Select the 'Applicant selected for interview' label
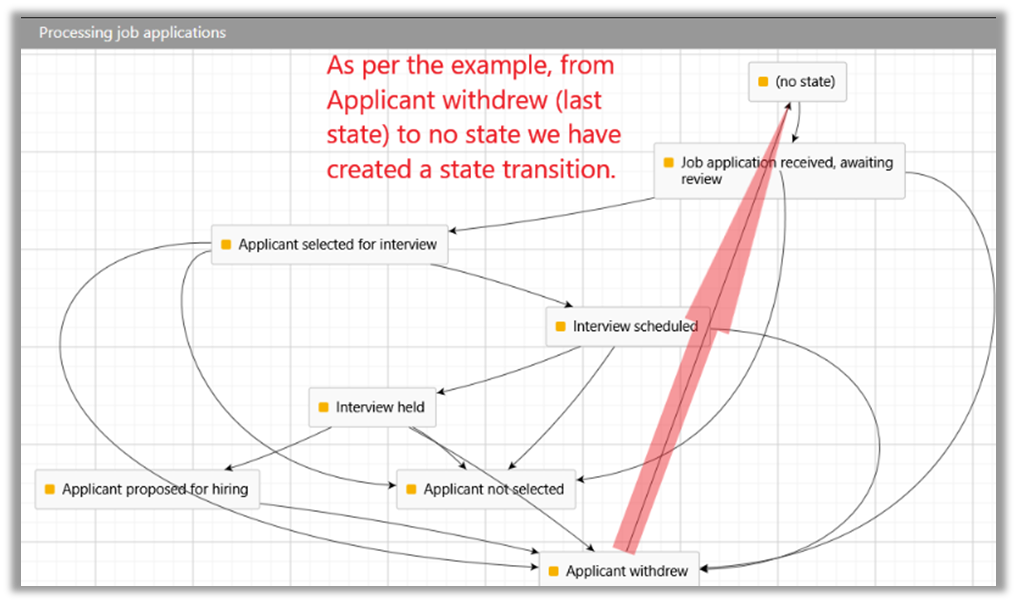Screen dimensions: 1017x603 tap(337, 244)
